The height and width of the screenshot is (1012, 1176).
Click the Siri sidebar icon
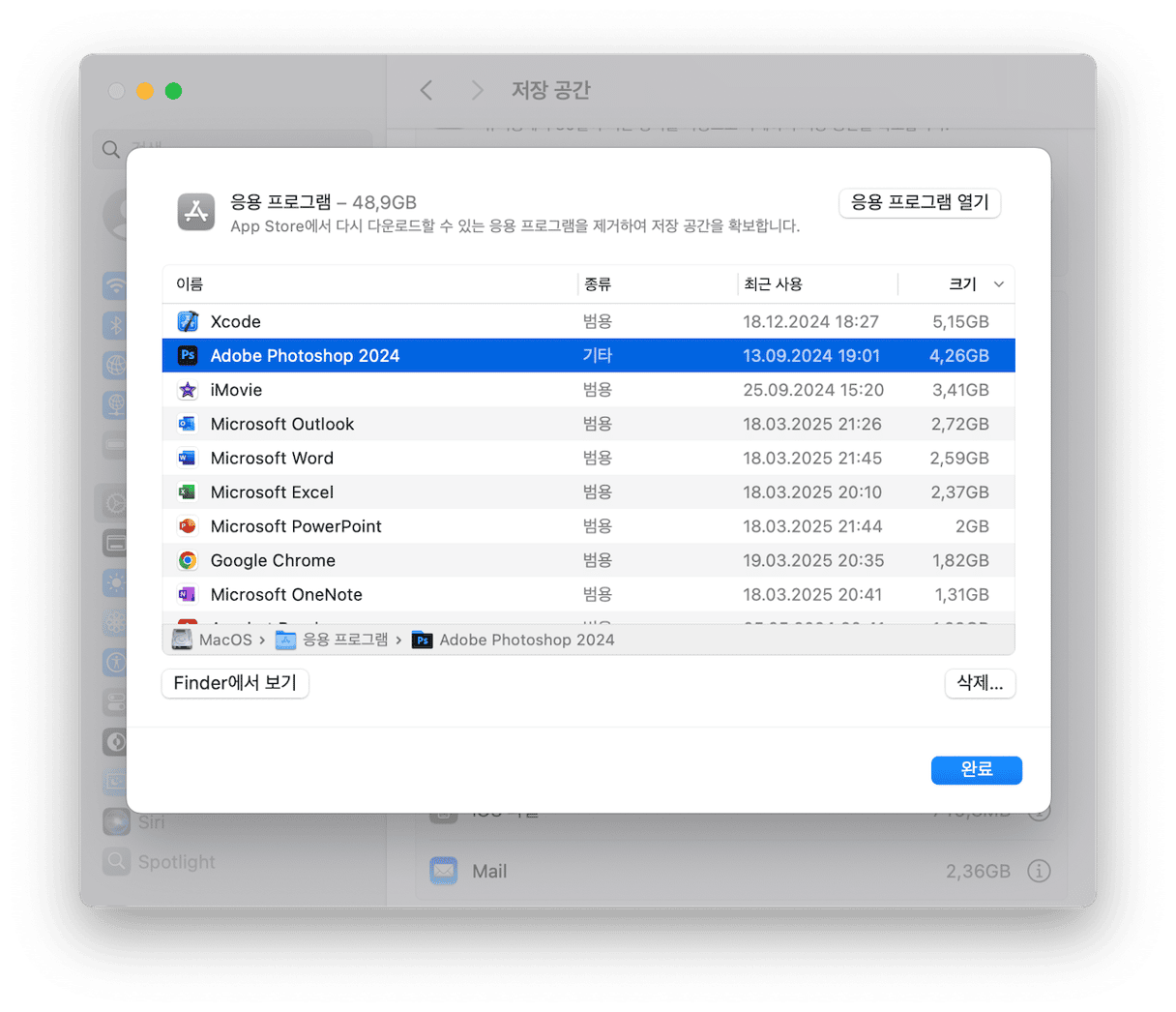(x=116, y=821)
